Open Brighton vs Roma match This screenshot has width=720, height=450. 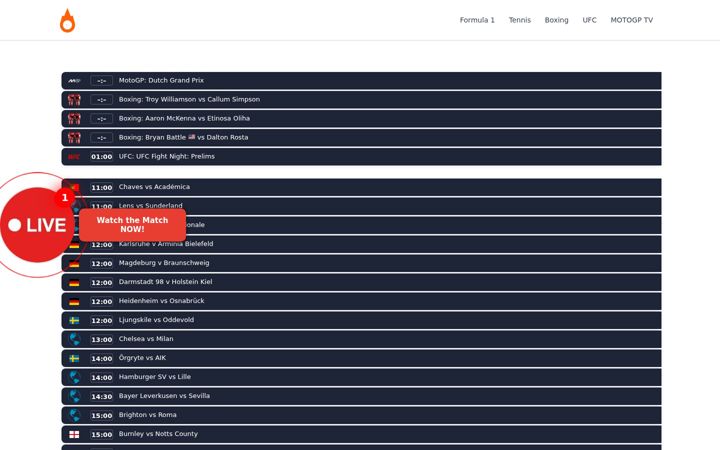click(361, 416)
